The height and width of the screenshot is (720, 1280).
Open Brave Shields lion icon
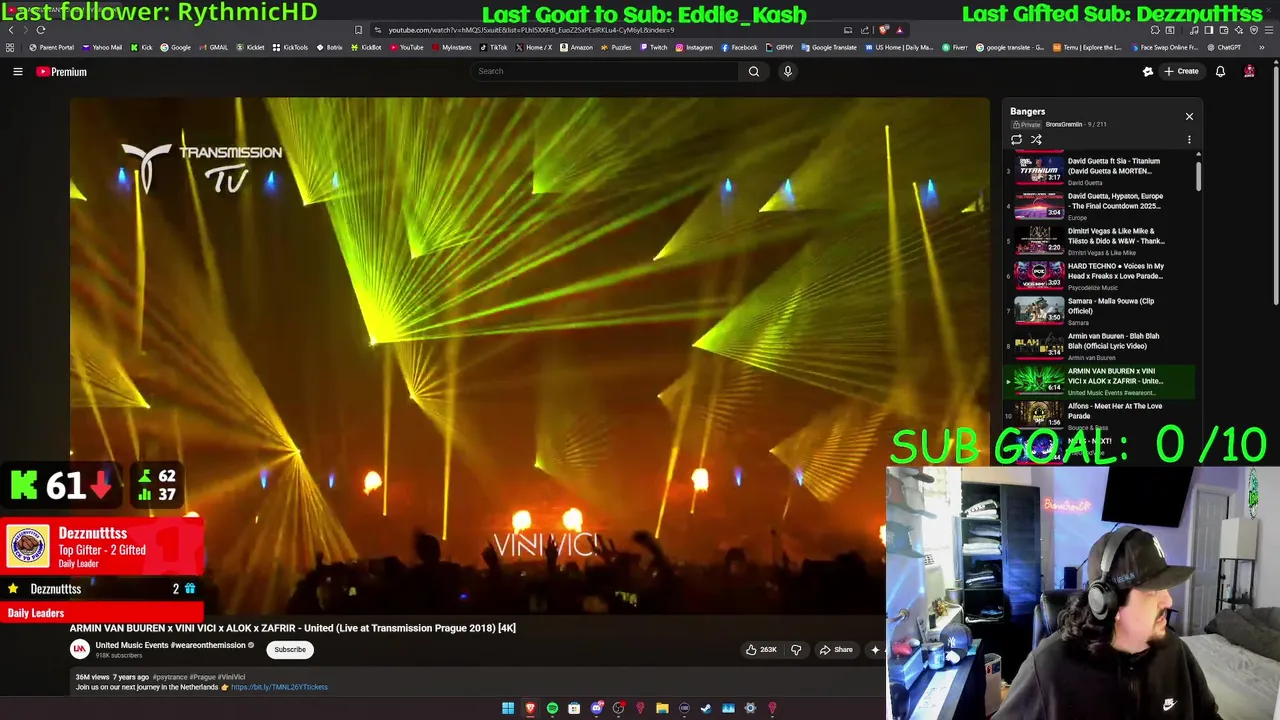pyautogui.click(x=883, y=30)
